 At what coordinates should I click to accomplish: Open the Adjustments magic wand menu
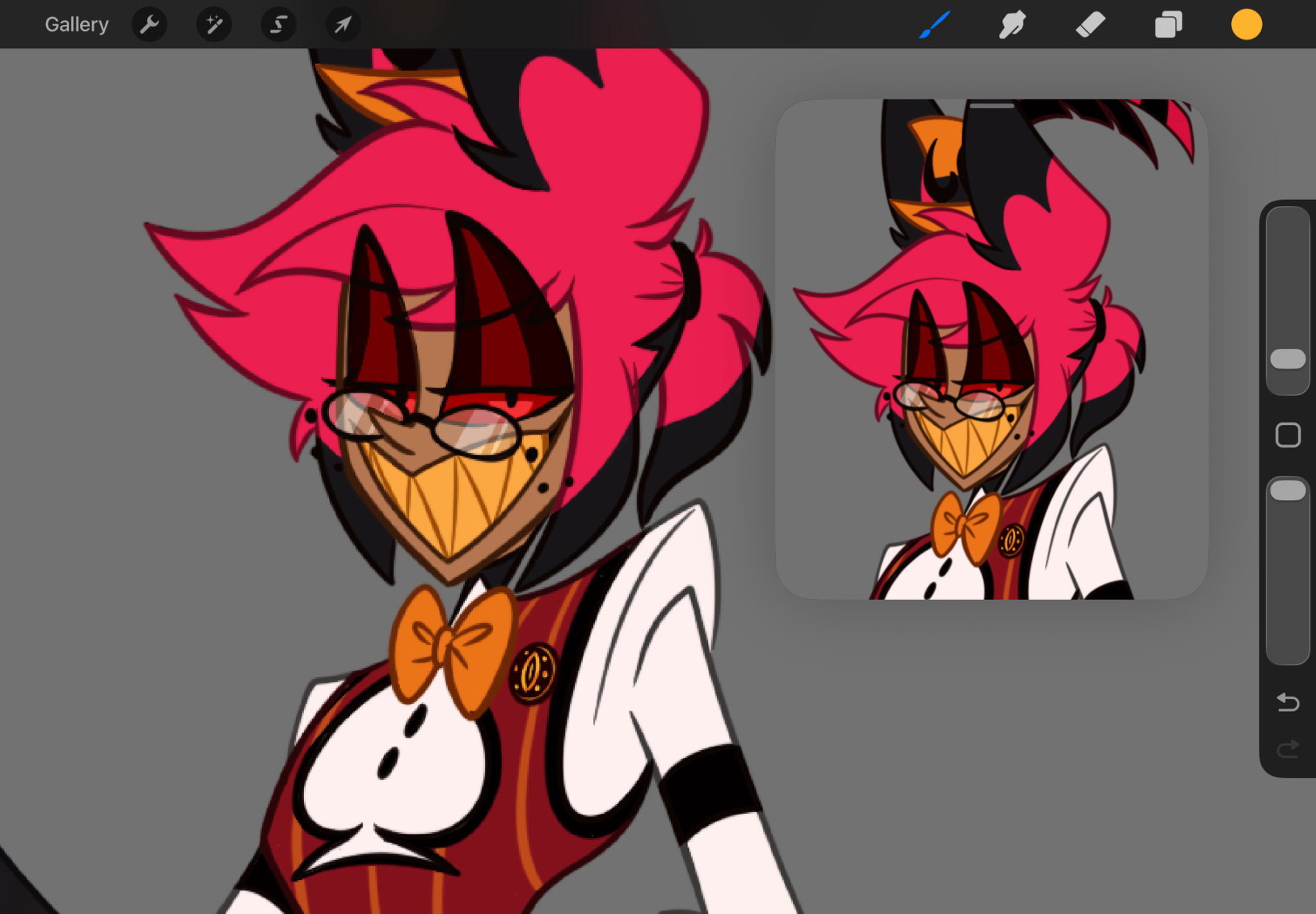pos(214,25)
